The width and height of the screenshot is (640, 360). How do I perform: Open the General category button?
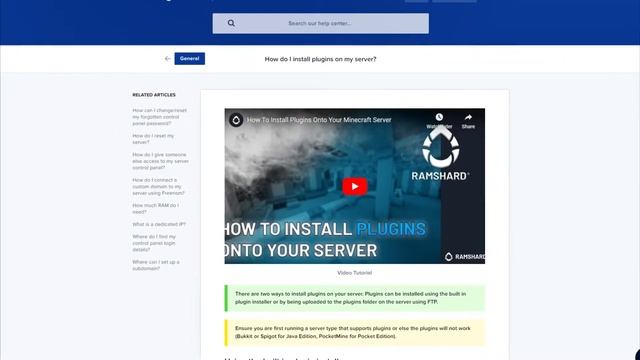tap(190, 59)
